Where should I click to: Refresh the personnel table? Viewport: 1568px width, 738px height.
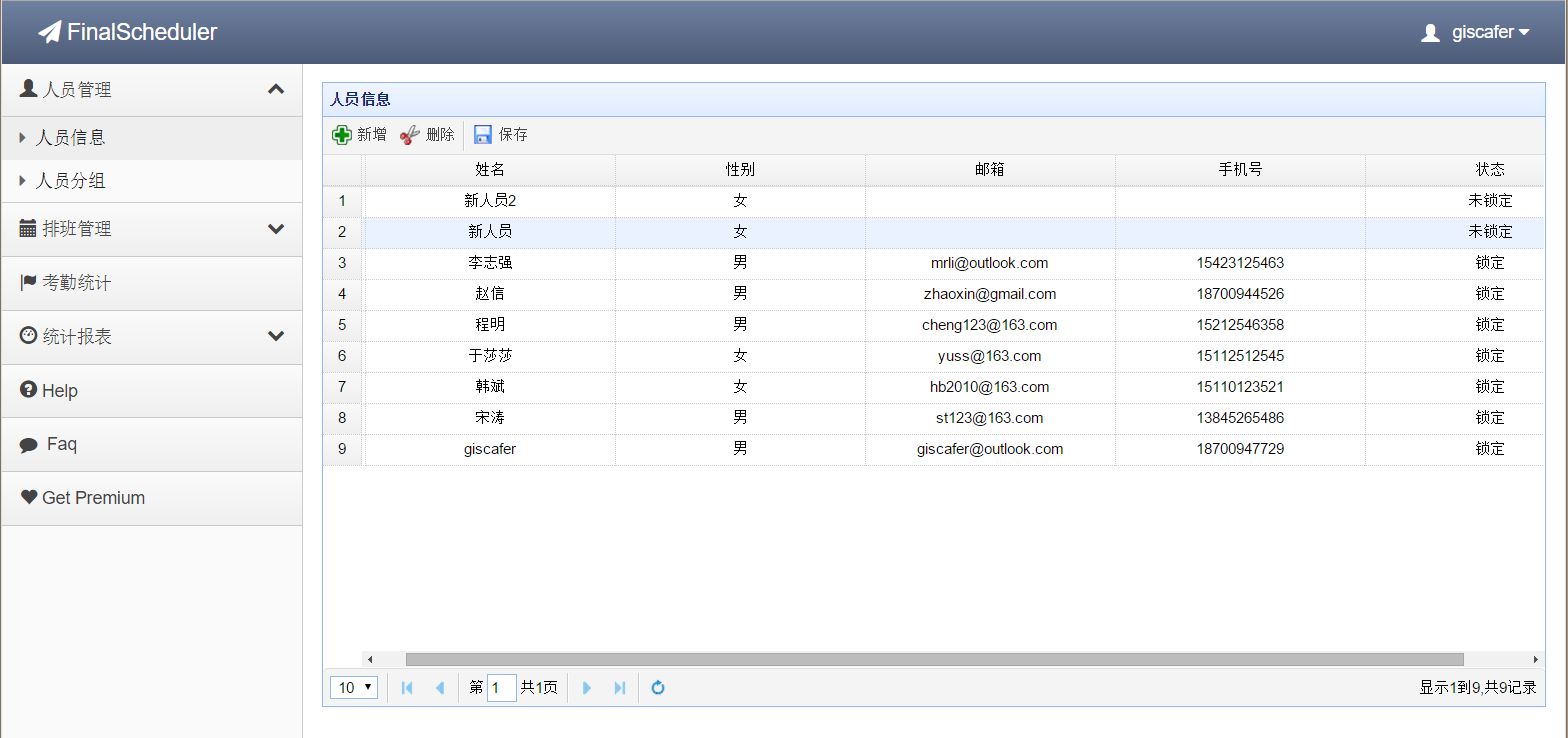click(x=658, y=688)
